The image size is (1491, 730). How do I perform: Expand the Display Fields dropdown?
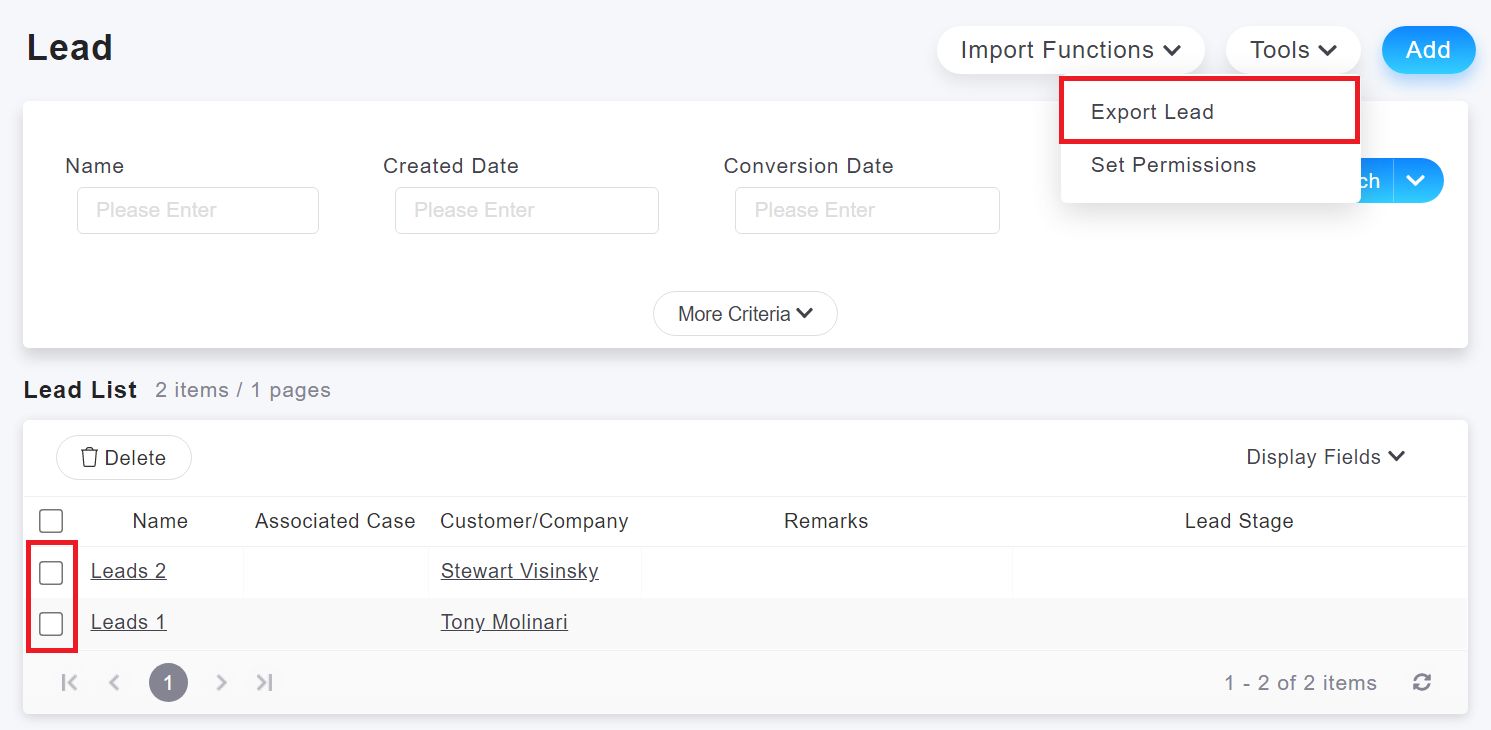1325,457
